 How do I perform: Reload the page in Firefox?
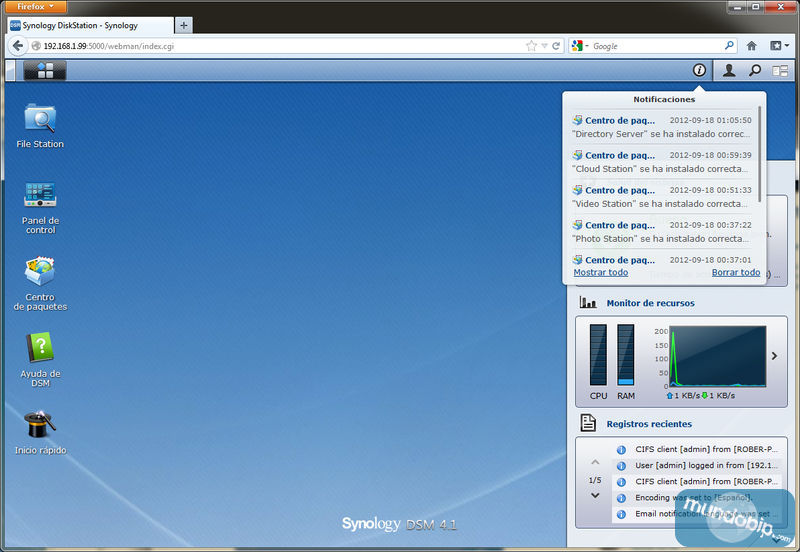coord(556,46)
